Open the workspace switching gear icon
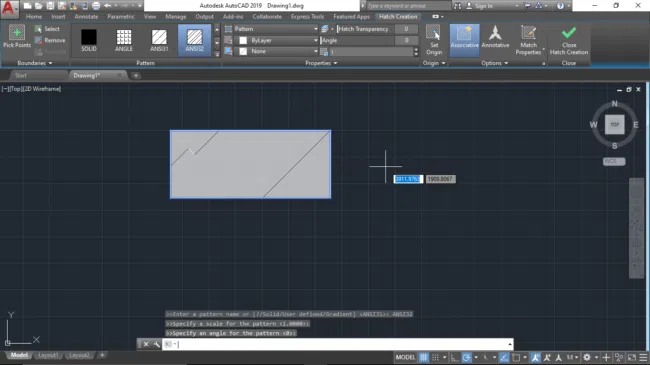Screen dimensions: 650x365 [587, 357]
